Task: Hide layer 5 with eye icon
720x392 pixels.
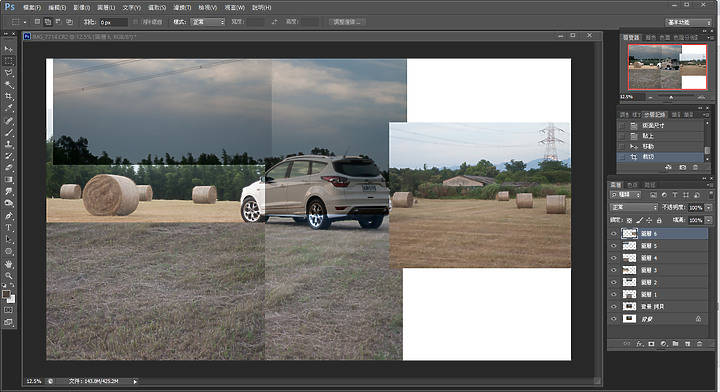Action: tap(614, 246)
